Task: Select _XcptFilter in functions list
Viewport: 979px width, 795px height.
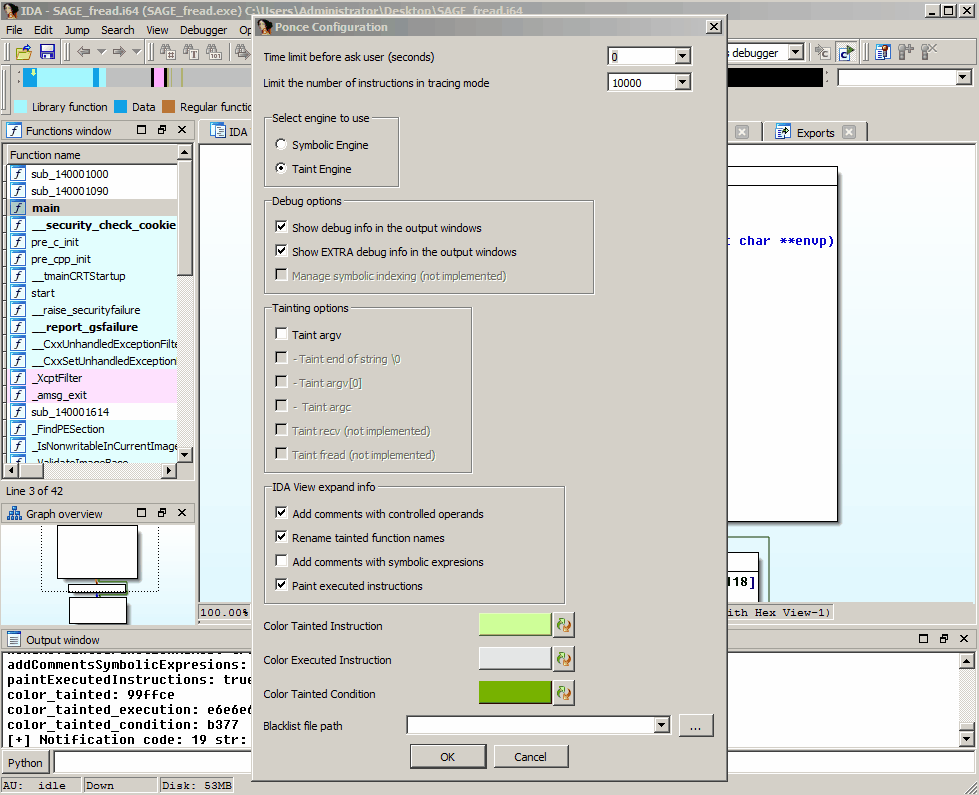Action: click(92, 378)
